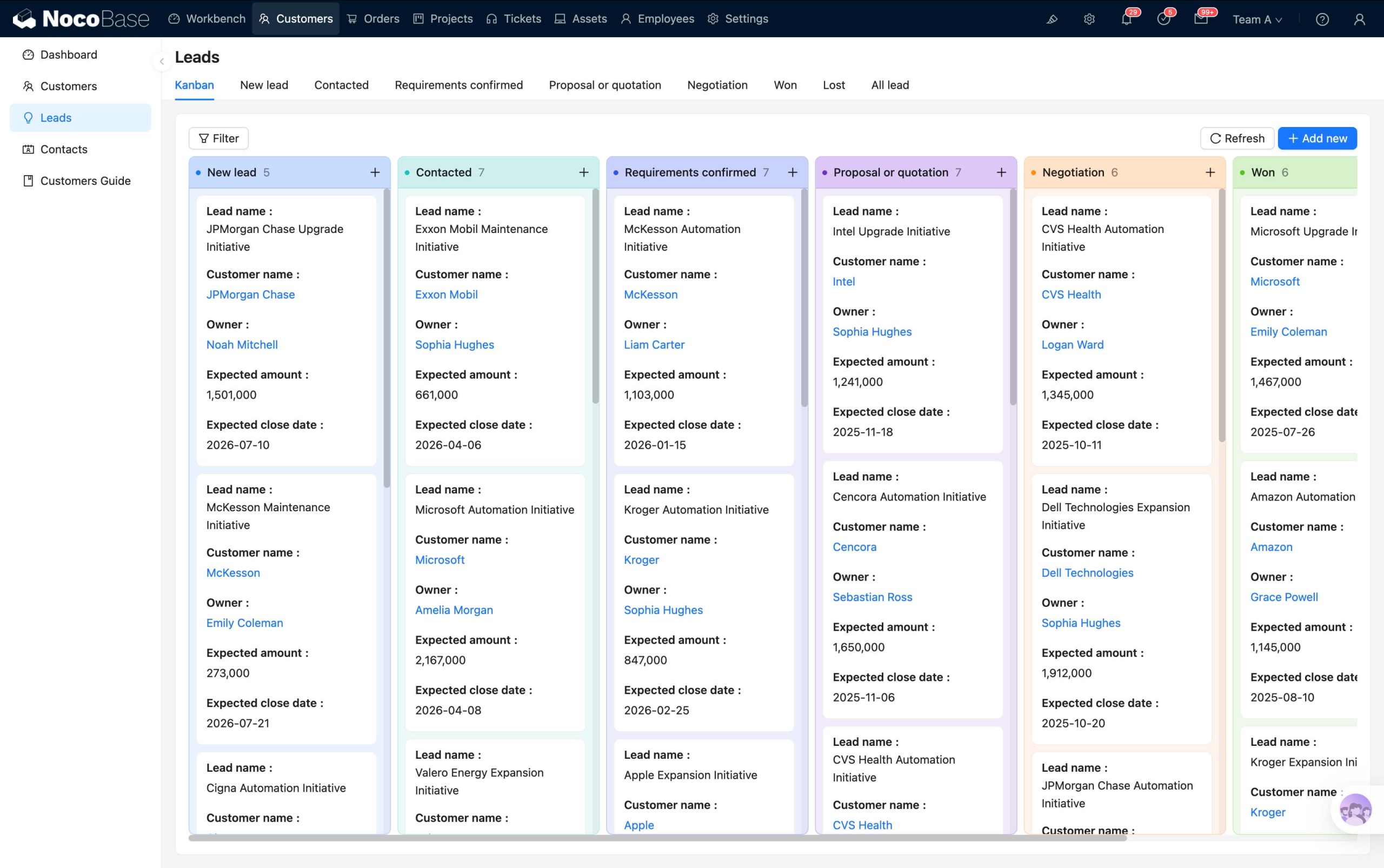This screenshot has height=868, width=1384.
Task: Open the mail inbox with 99+ badge
Action: [x=1201, y=19]
